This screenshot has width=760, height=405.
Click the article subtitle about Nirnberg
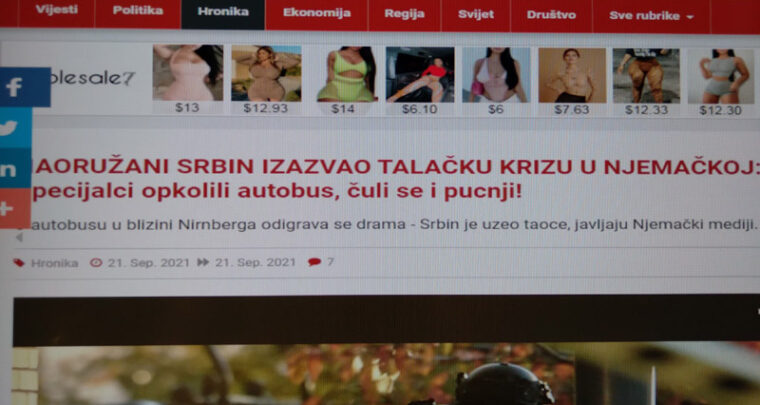pyautogui.click(x=393, y=225)
